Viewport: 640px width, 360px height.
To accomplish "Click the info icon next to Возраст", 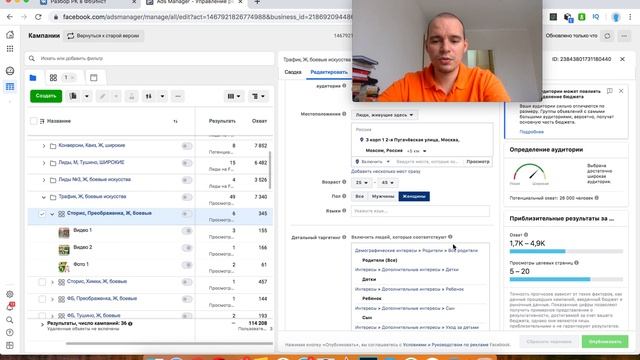I will pos(344,182).
